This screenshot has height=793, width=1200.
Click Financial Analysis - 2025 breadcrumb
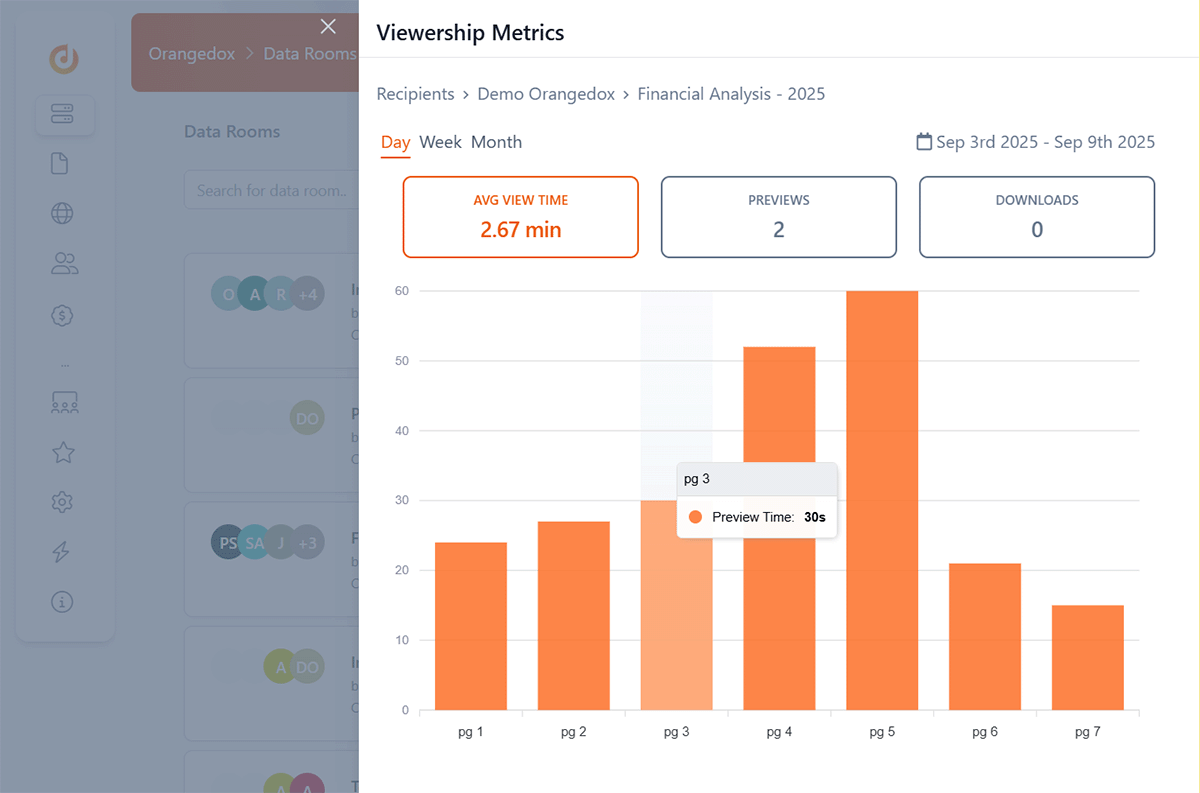point(731,94)
